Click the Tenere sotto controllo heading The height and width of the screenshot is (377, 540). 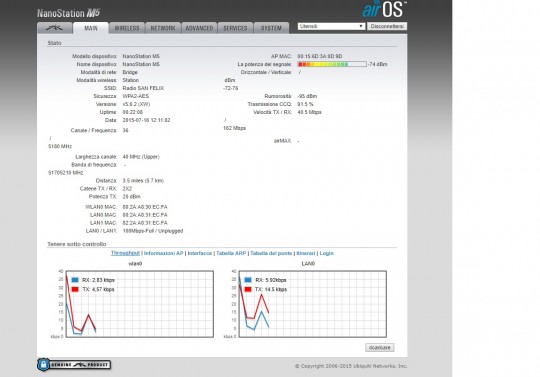(x=77, y=244)
